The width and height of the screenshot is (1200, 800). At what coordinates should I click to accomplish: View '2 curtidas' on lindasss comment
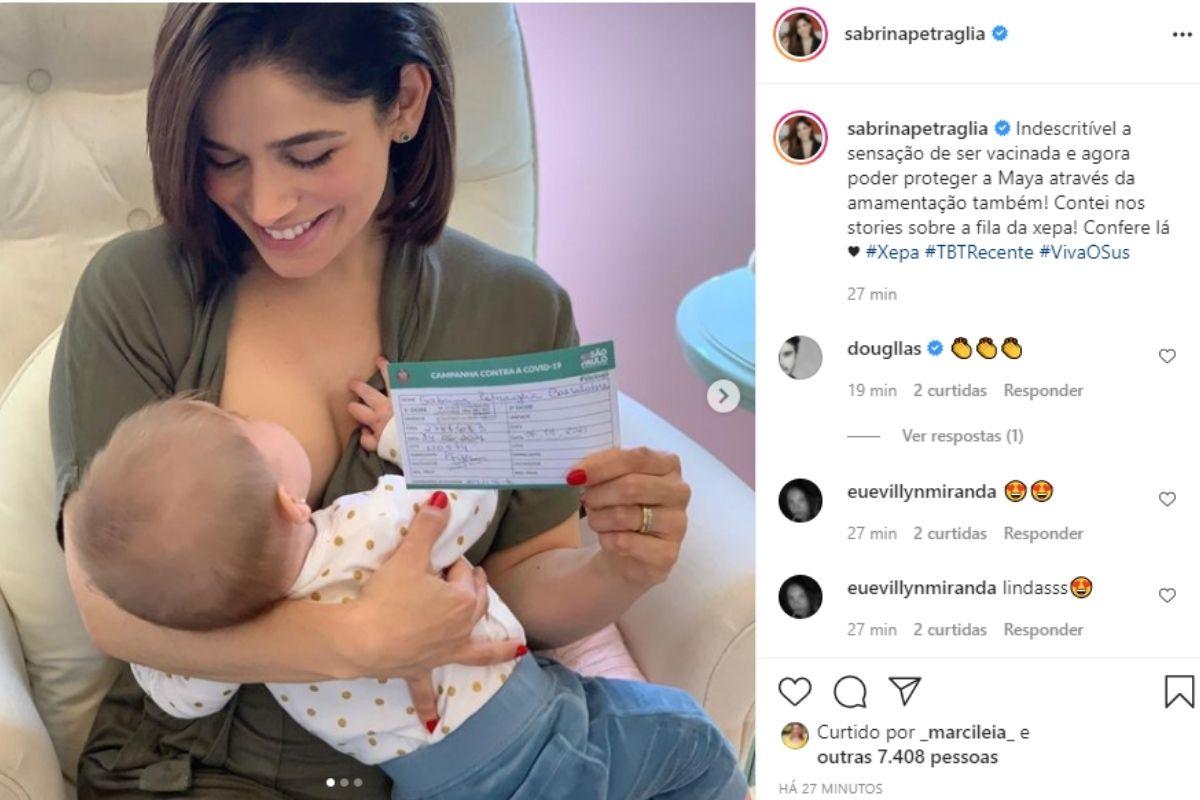[x=949, y=629]
